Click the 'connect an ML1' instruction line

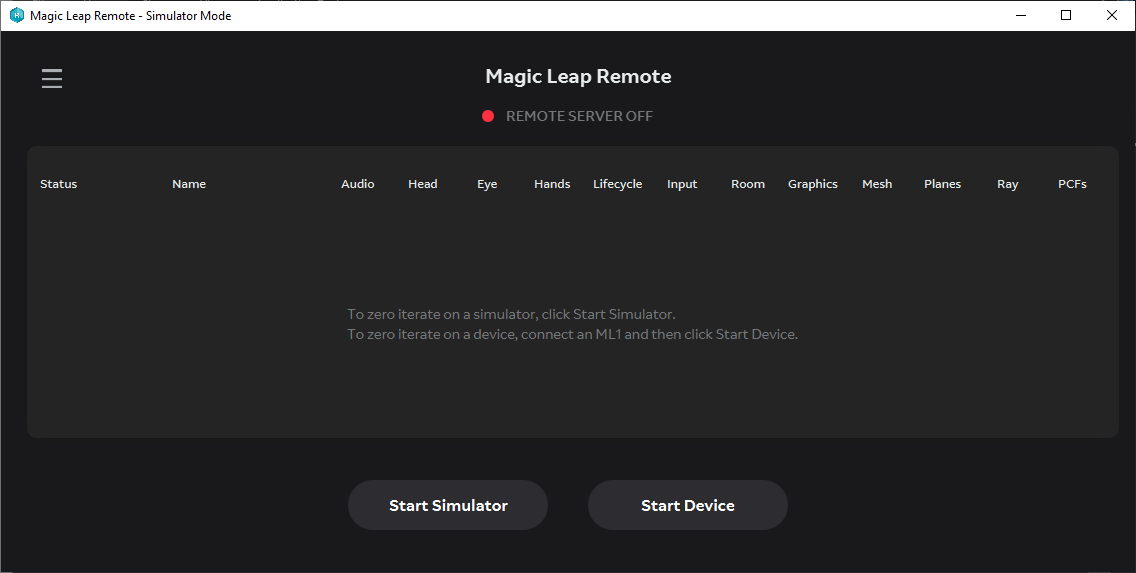point(572,335)
